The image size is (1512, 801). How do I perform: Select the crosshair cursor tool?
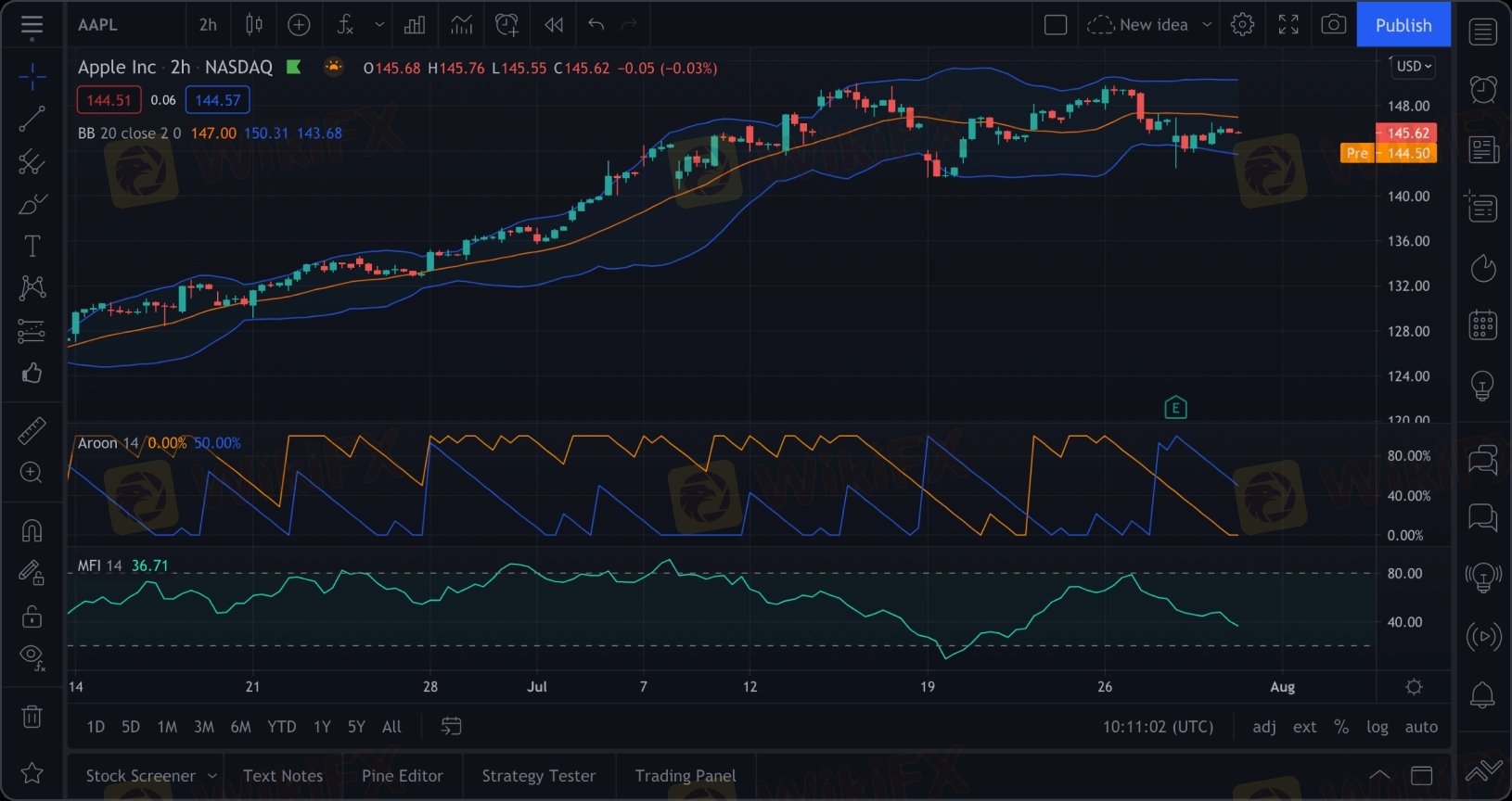coord(32,77)
